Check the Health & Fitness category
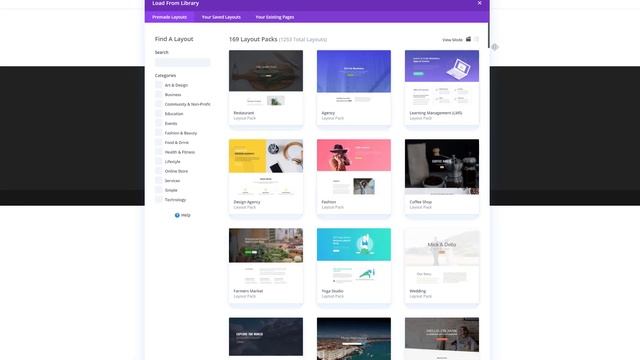Screen dimensions: 640x360 click(158, 152)
